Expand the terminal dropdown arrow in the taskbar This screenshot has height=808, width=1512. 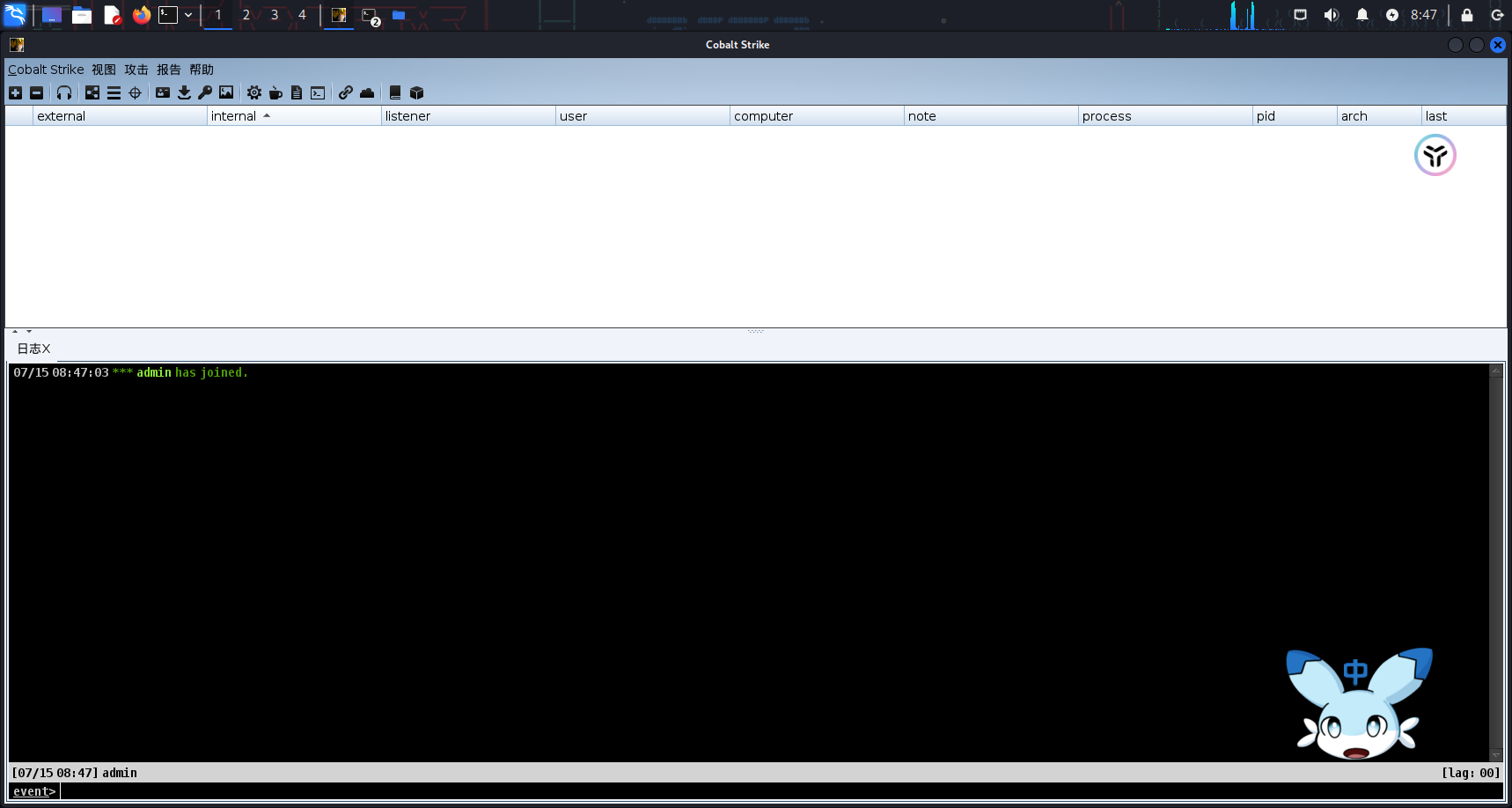pyautogui.click(x=188, y=15)
